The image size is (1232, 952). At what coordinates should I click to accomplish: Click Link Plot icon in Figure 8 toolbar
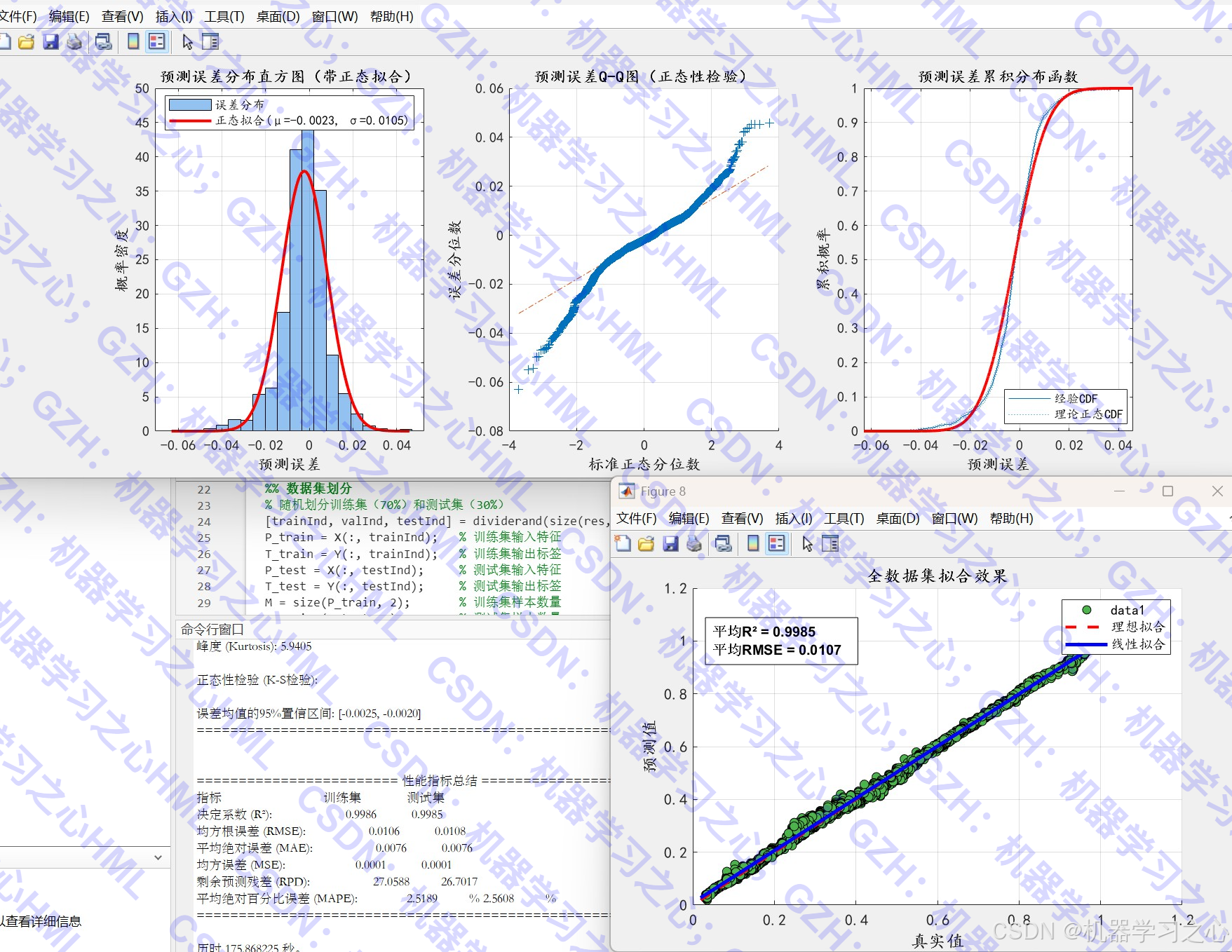[724, 544]
